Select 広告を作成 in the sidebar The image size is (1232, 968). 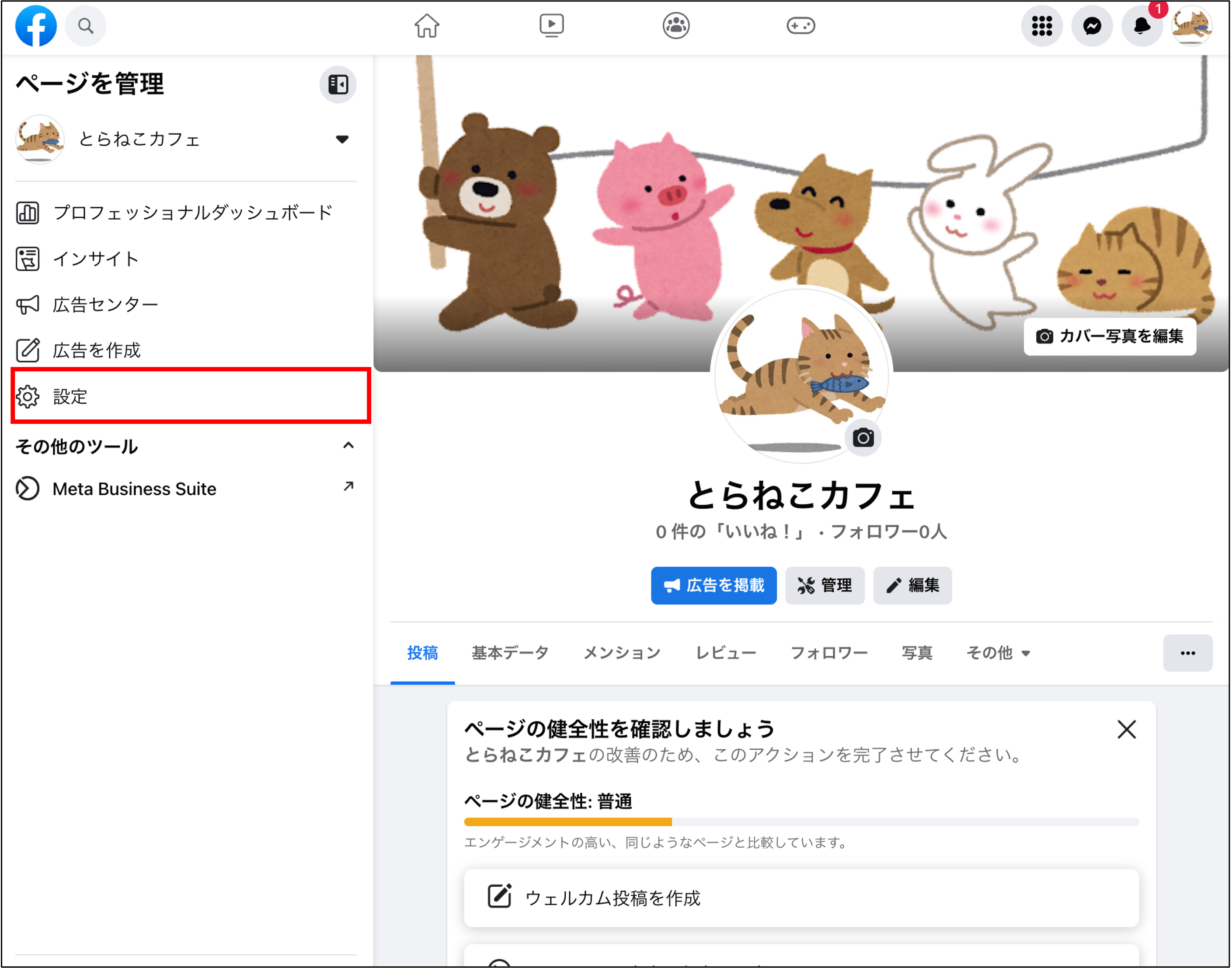(186, 350)
